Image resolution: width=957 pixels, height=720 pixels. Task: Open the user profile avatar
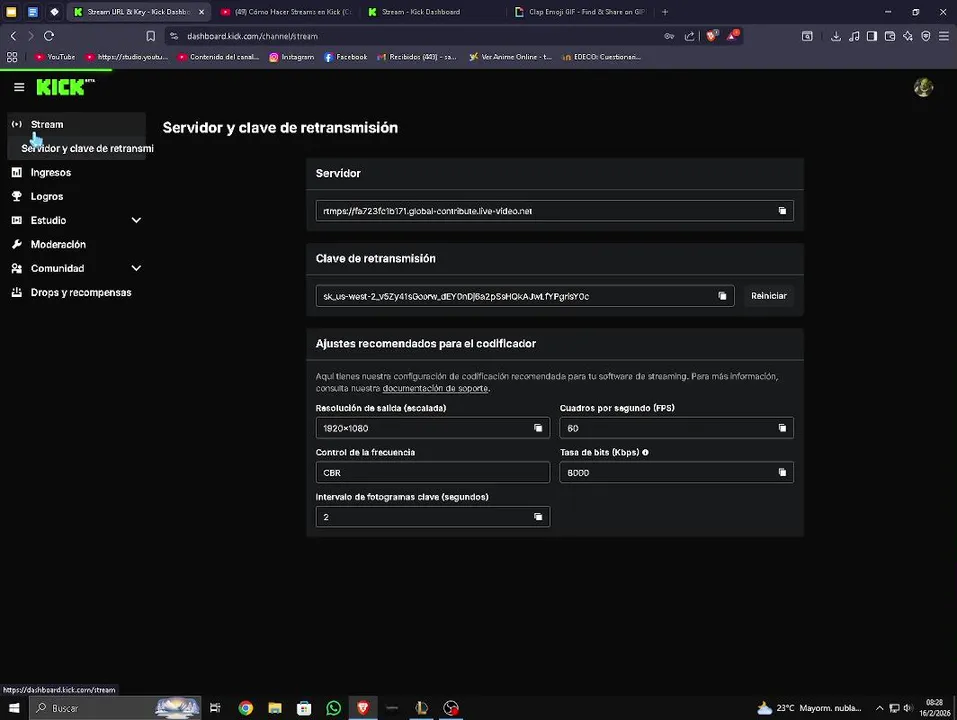coord(923,87)
